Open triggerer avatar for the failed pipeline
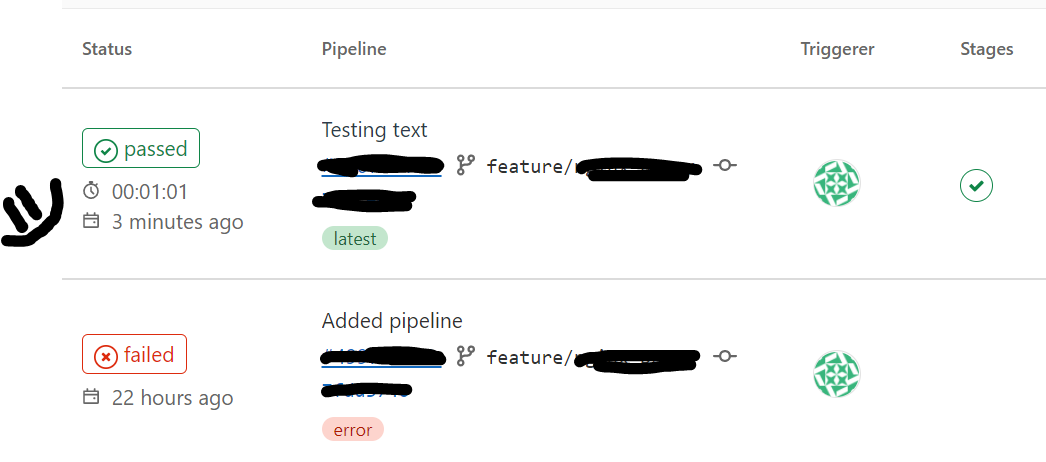This screenshot has height=462, width=1046. tap(837, 374)
